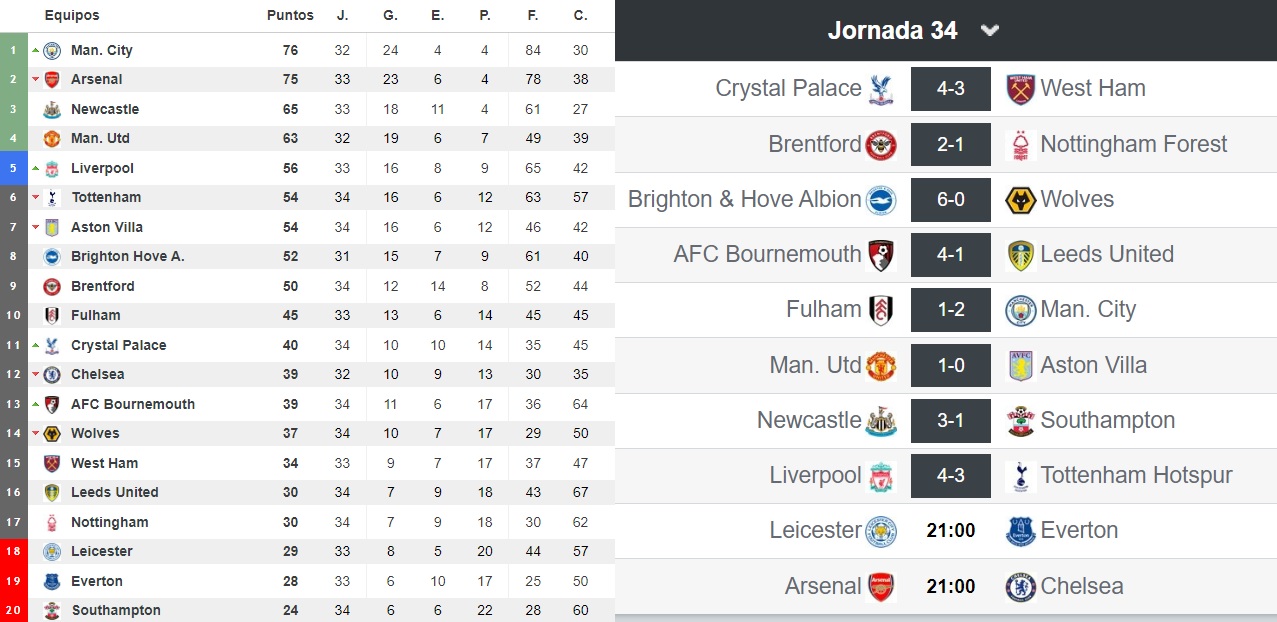
Task: Open the Liverpool team link in standings
Action: 102,169
